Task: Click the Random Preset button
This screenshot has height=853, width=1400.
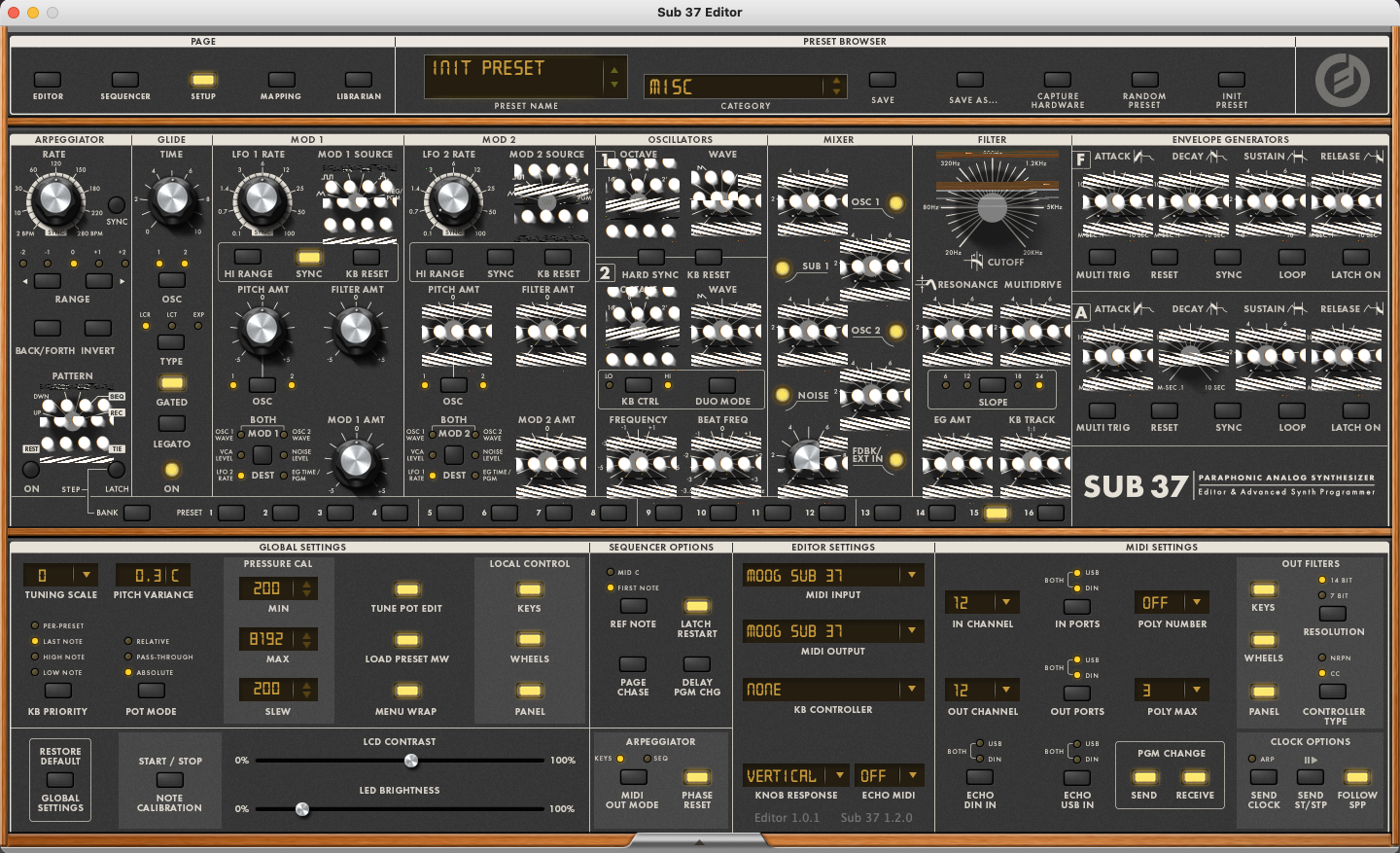Action: 1144,80
